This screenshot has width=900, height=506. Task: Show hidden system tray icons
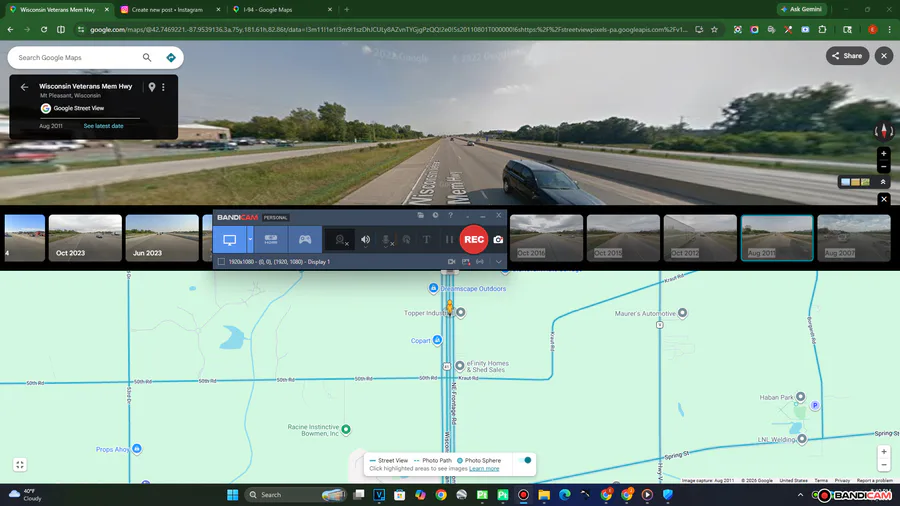click(x=800, y=495)
